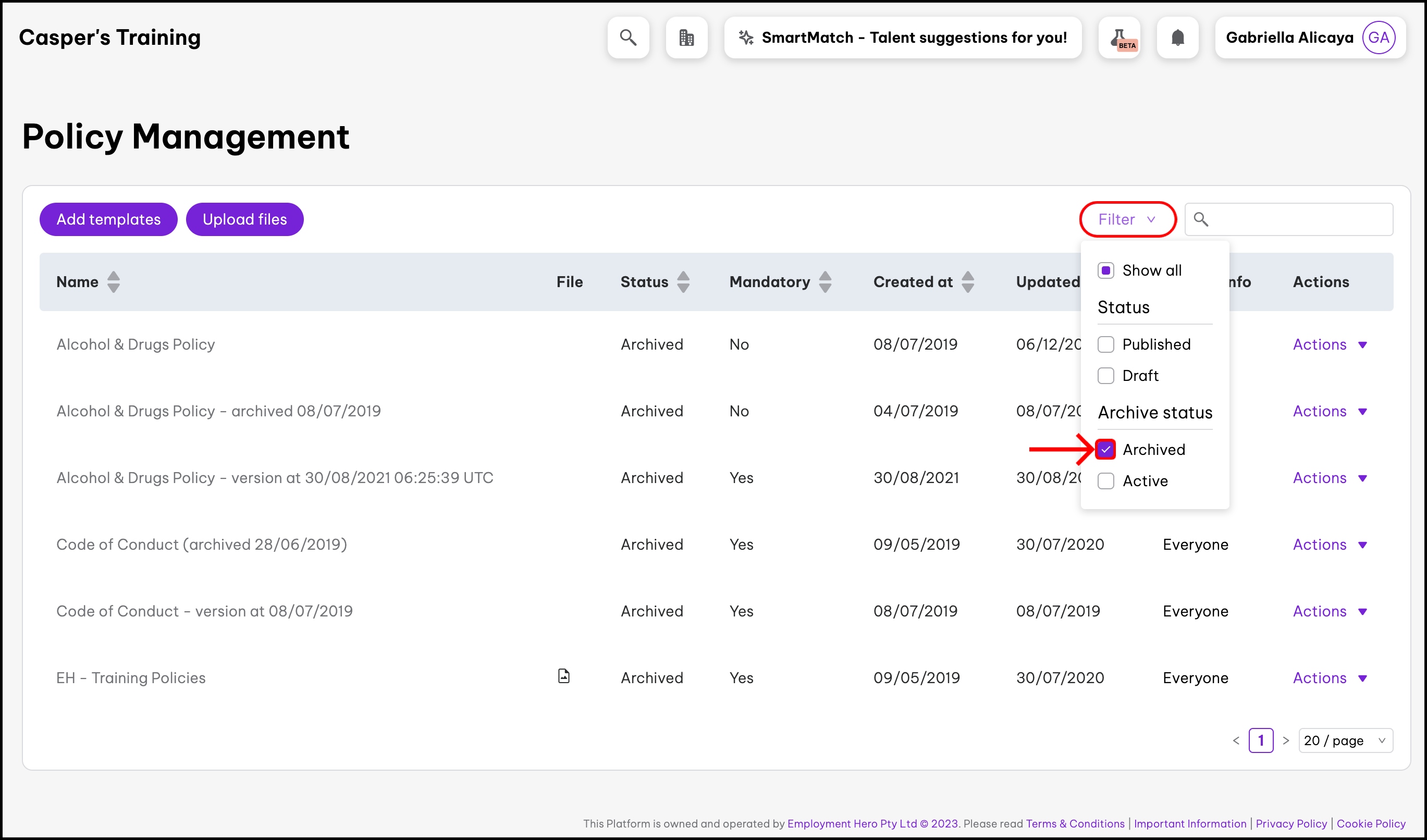The height and width of the screenshot is (840, 1427).
Task: Sort by Mandatory column arrows
Action: click(825, 282)
